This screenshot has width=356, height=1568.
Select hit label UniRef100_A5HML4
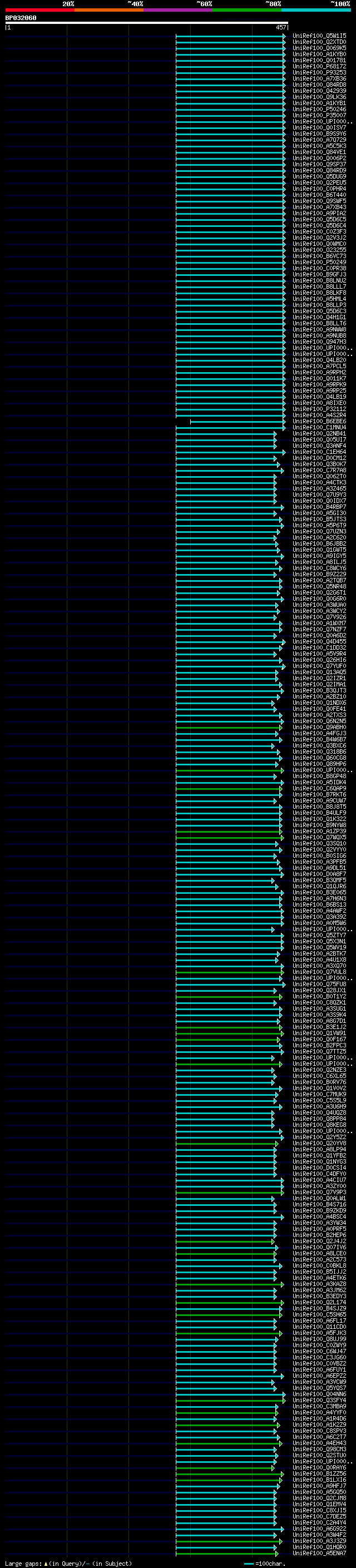[x=319, y=299]
